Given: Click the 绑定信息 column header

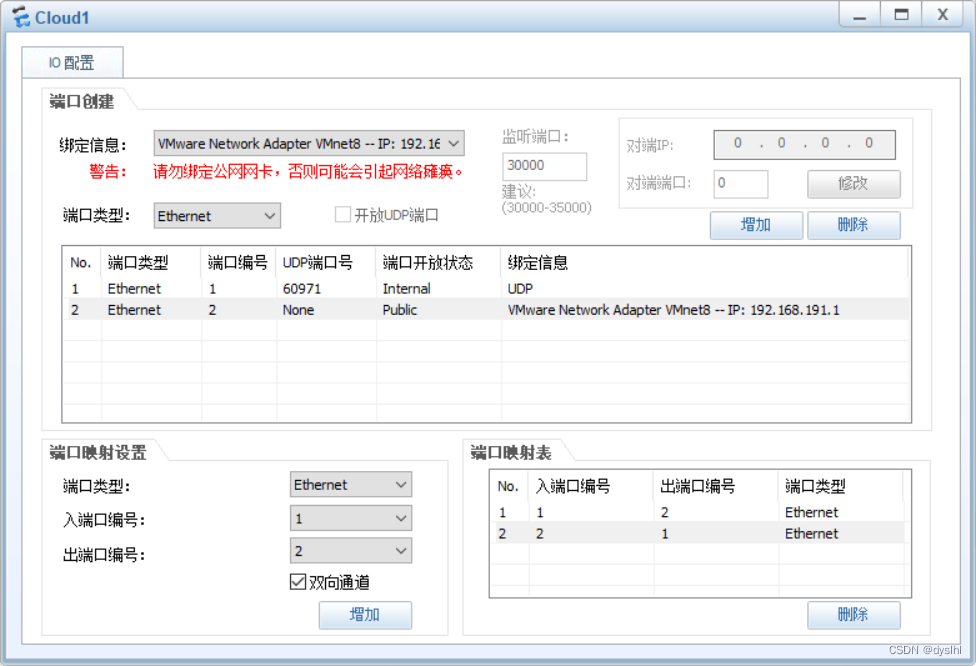Looking at the screenshot, I should pos(705,263).
